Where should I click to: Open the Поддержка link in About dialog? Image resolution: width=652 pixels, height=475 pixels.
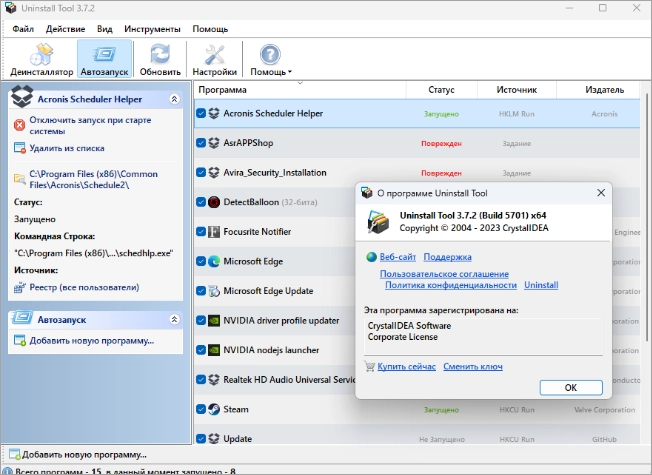447,257
